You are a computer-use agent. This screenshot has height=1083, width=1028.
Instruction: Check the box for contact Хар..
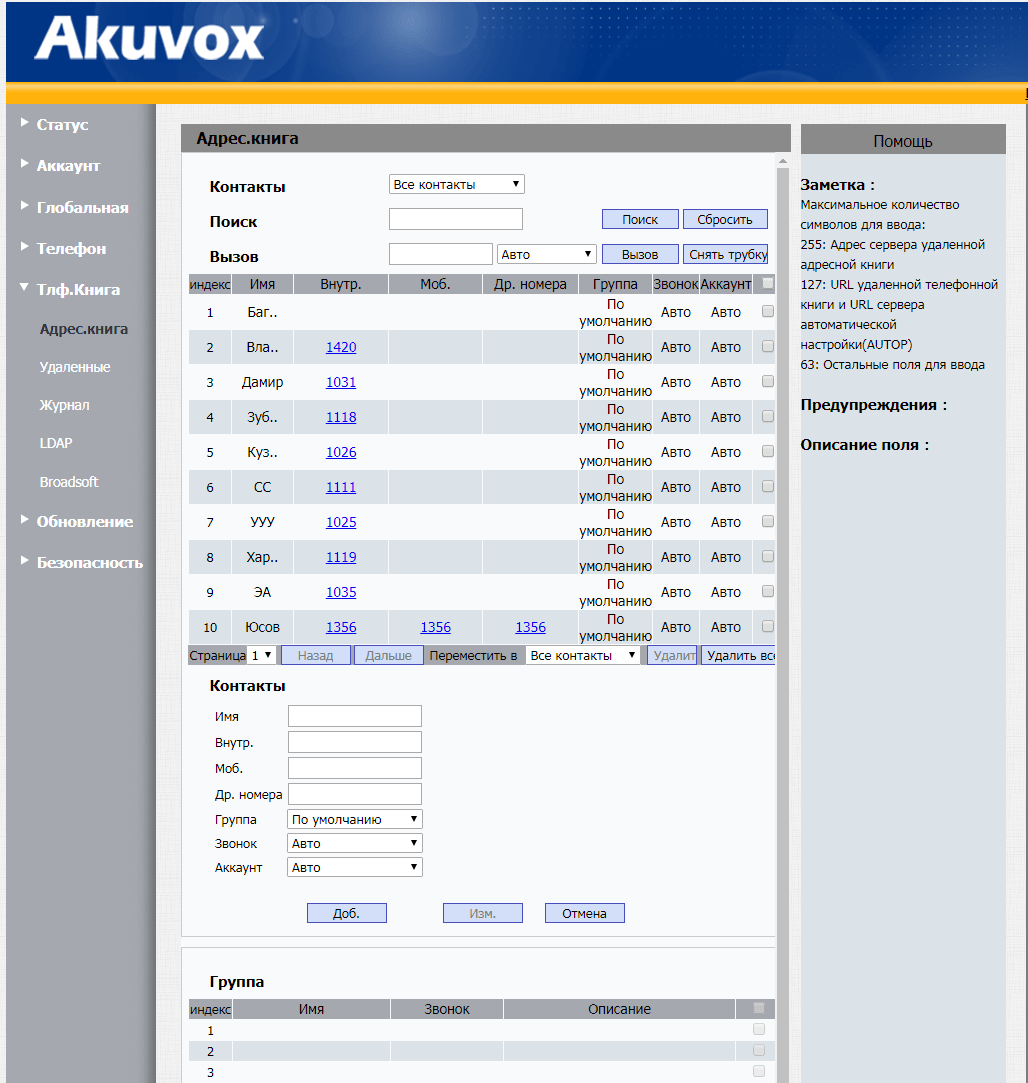[768, 556]
